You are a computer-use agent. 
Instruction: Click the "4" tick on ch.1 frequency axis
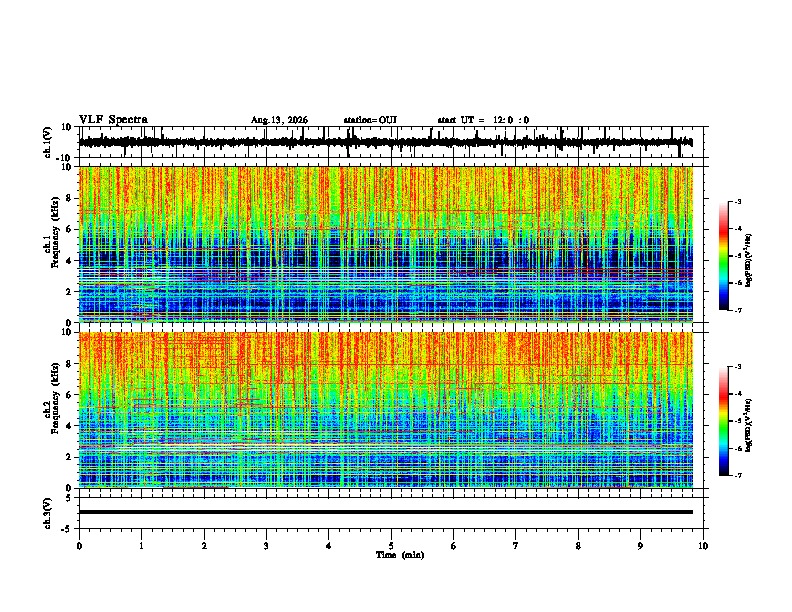tap(70, 261)
